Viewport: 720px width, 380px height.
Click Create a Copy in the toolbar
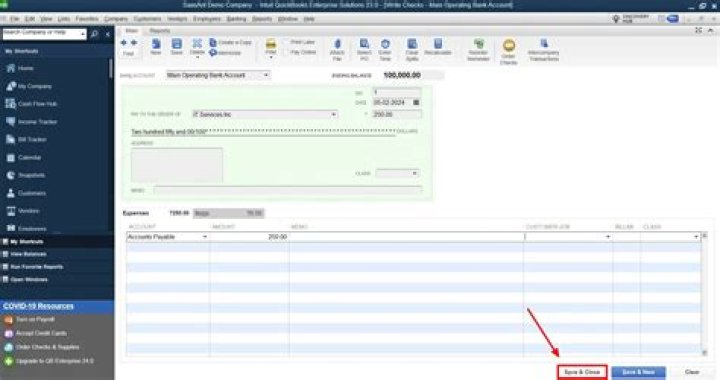[231, 42]
